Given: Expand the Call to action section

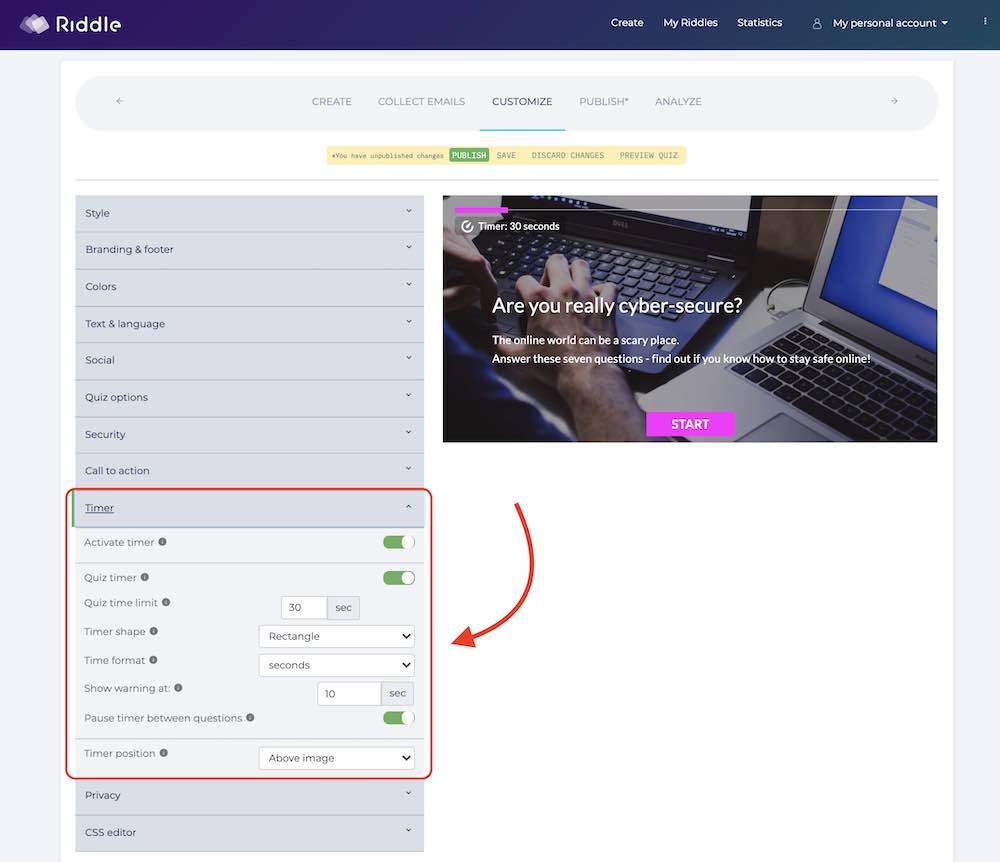Looking at the screenshot, I should (x=249, y=471).
